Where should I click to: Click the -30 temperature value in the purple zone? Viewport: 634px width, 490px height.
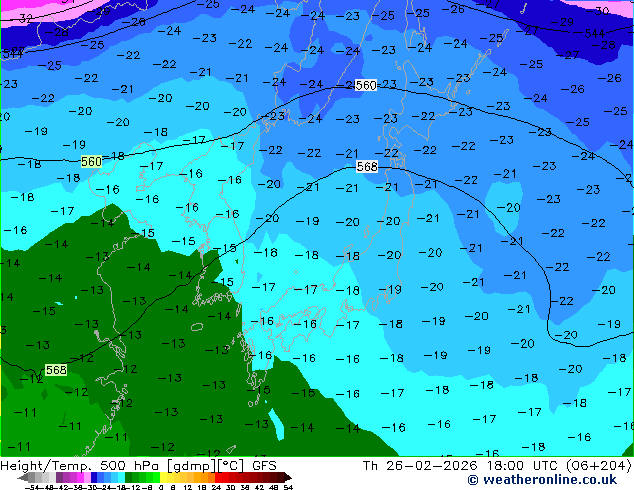coord(597,11)
